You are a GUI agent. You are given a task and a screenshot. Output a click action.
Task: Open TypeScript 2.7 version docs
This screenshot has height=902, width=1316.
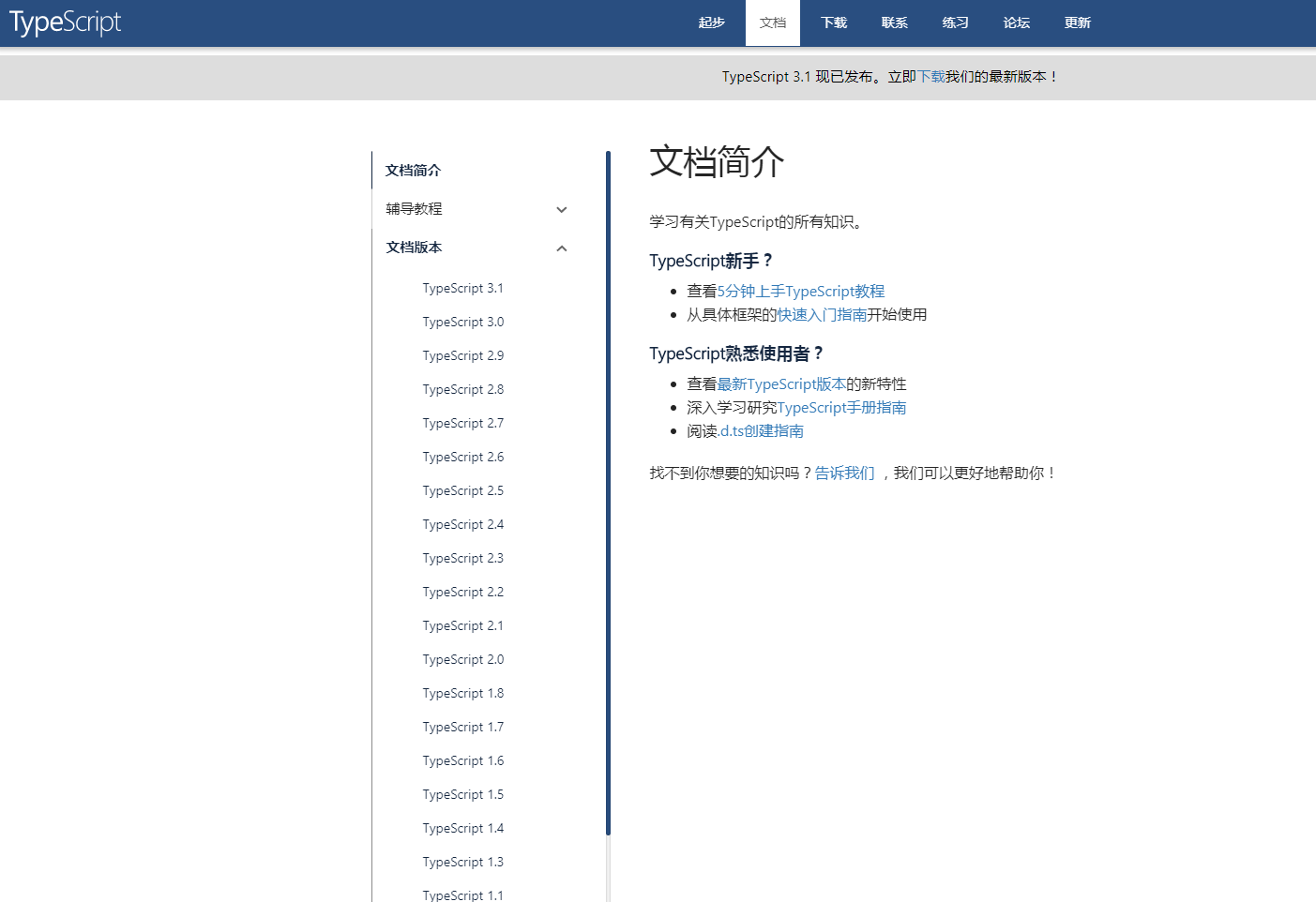pos(463,423)
